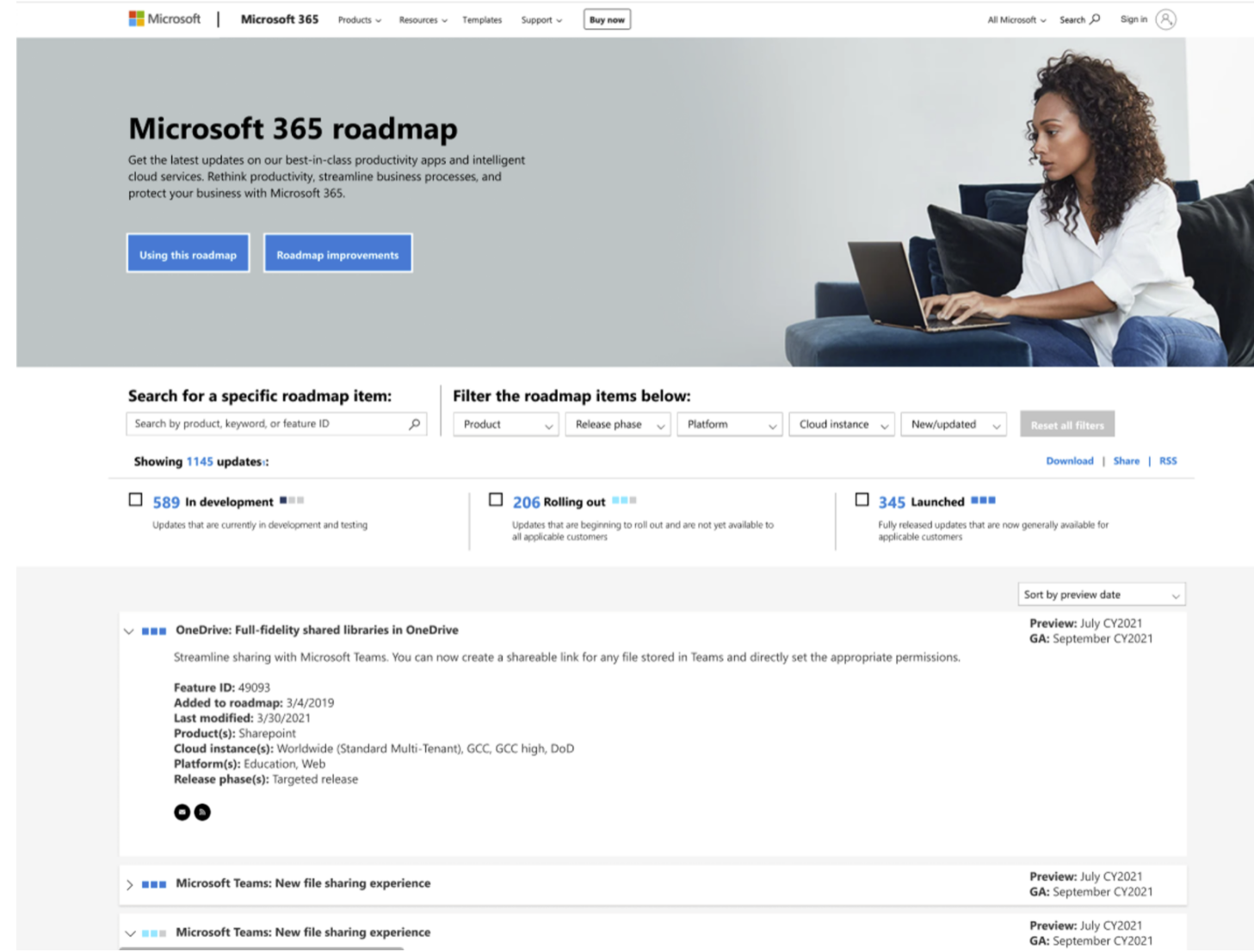Go to Microsoft 365 home link

[x=280, y=19]
